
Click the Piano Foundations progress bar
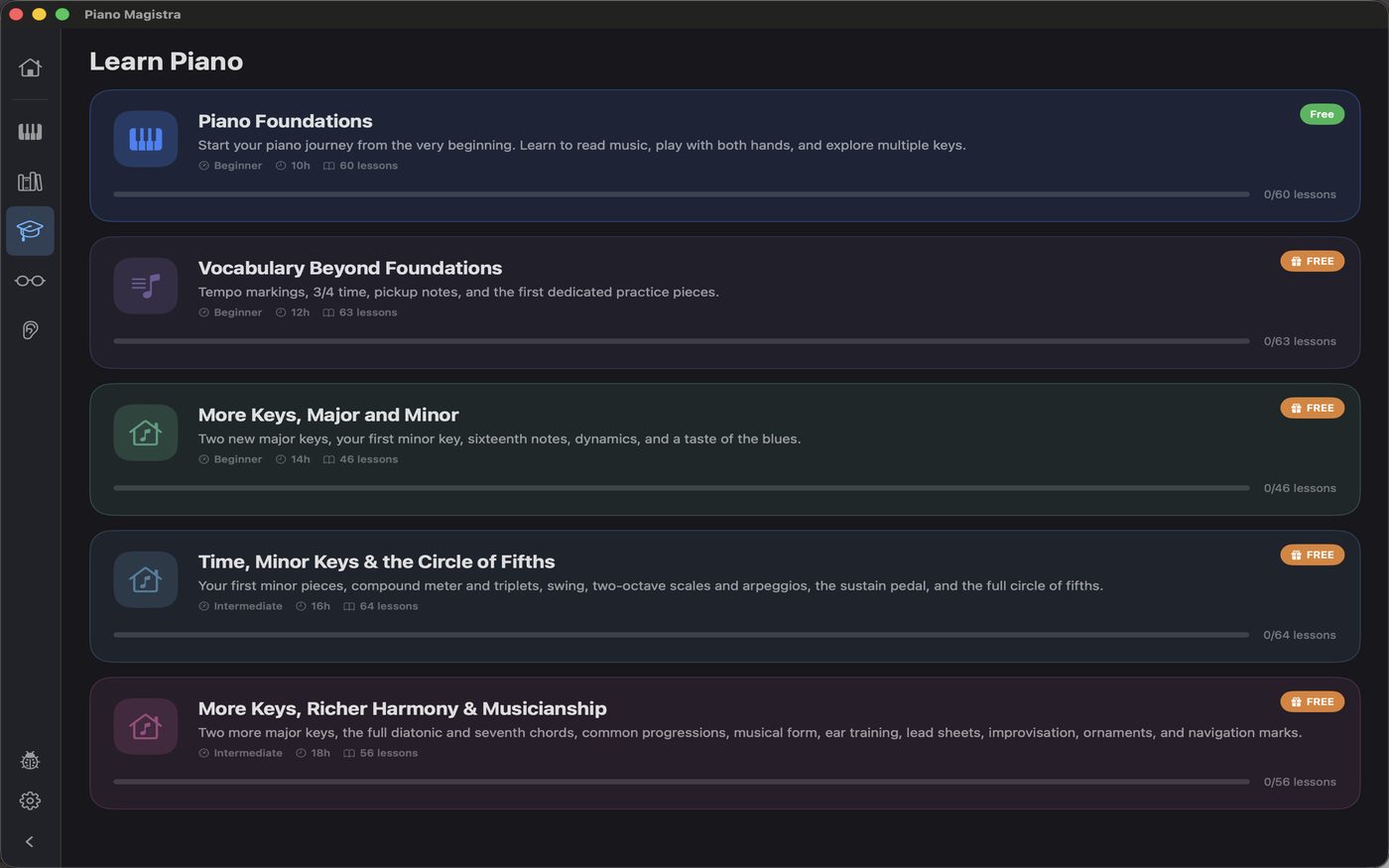[682, 194]
